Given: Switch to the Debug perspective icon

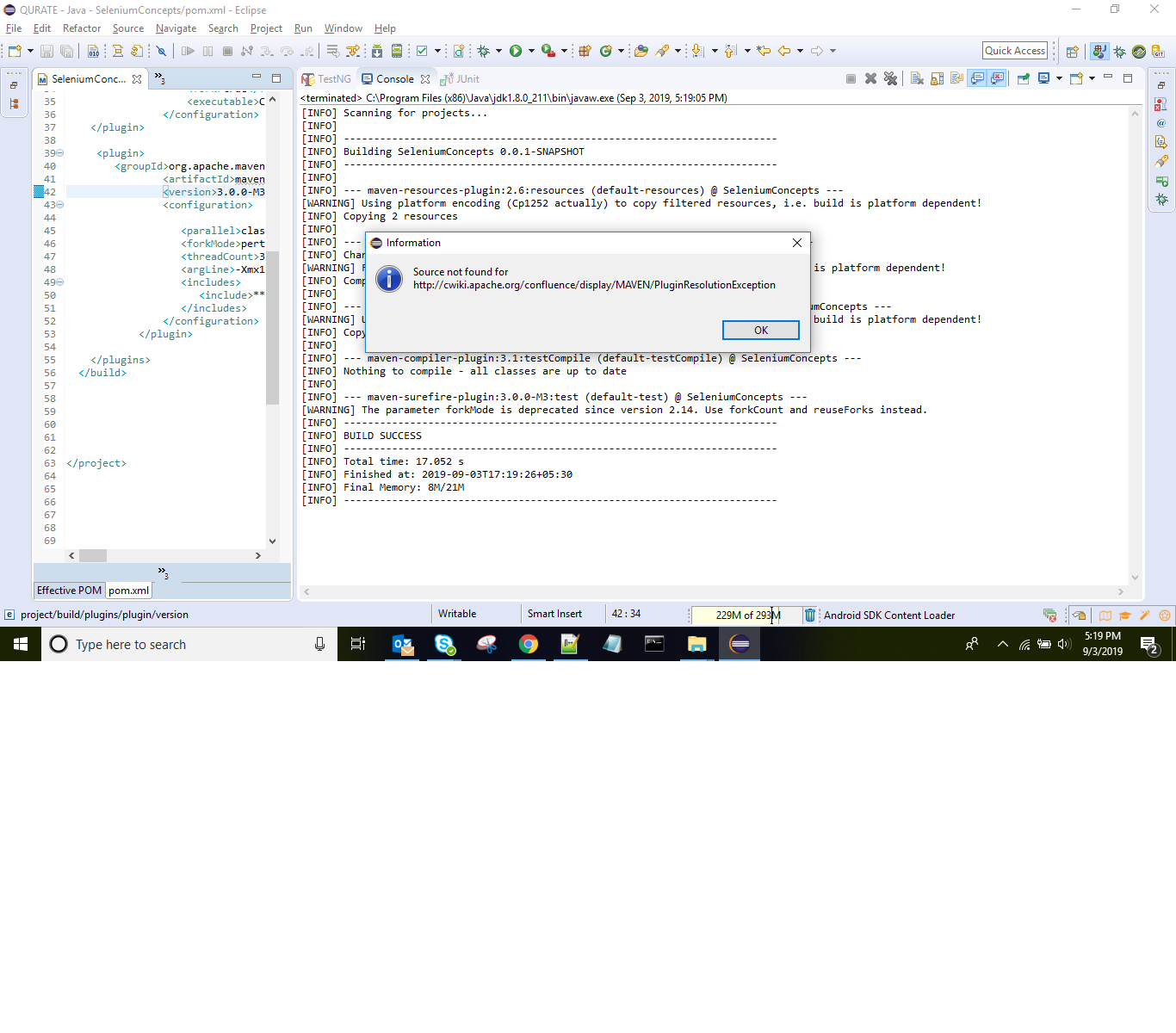Looking at the screenshot, I should coord(1119,52).
